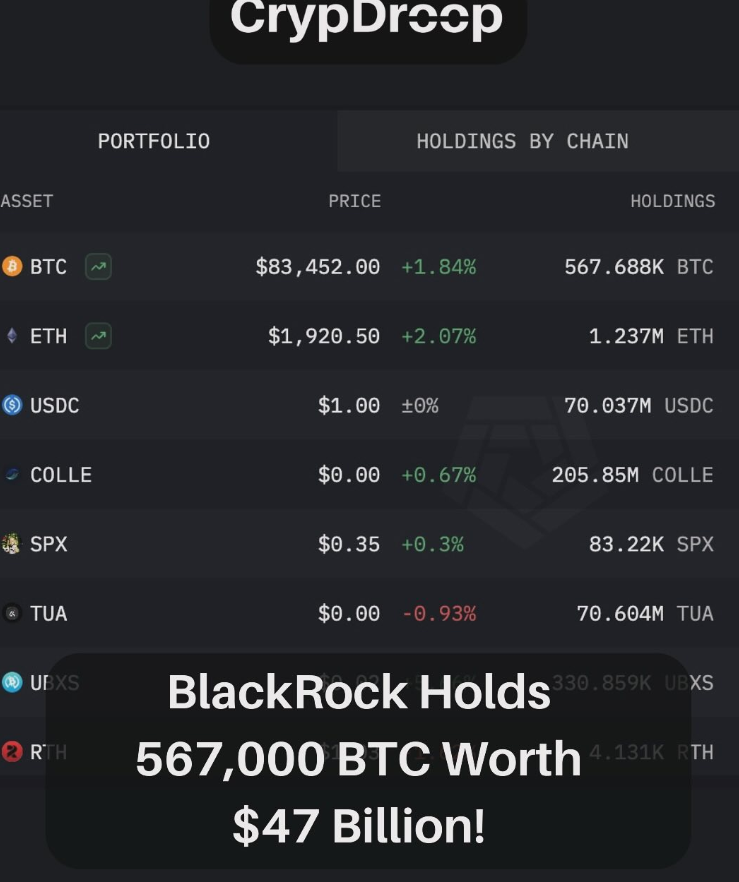Image resolution: width=739 pixels, height=882 pixels.
Task: Click the Bitcoin coin icon
Action: pyautogui.click(x=12, y=267)
